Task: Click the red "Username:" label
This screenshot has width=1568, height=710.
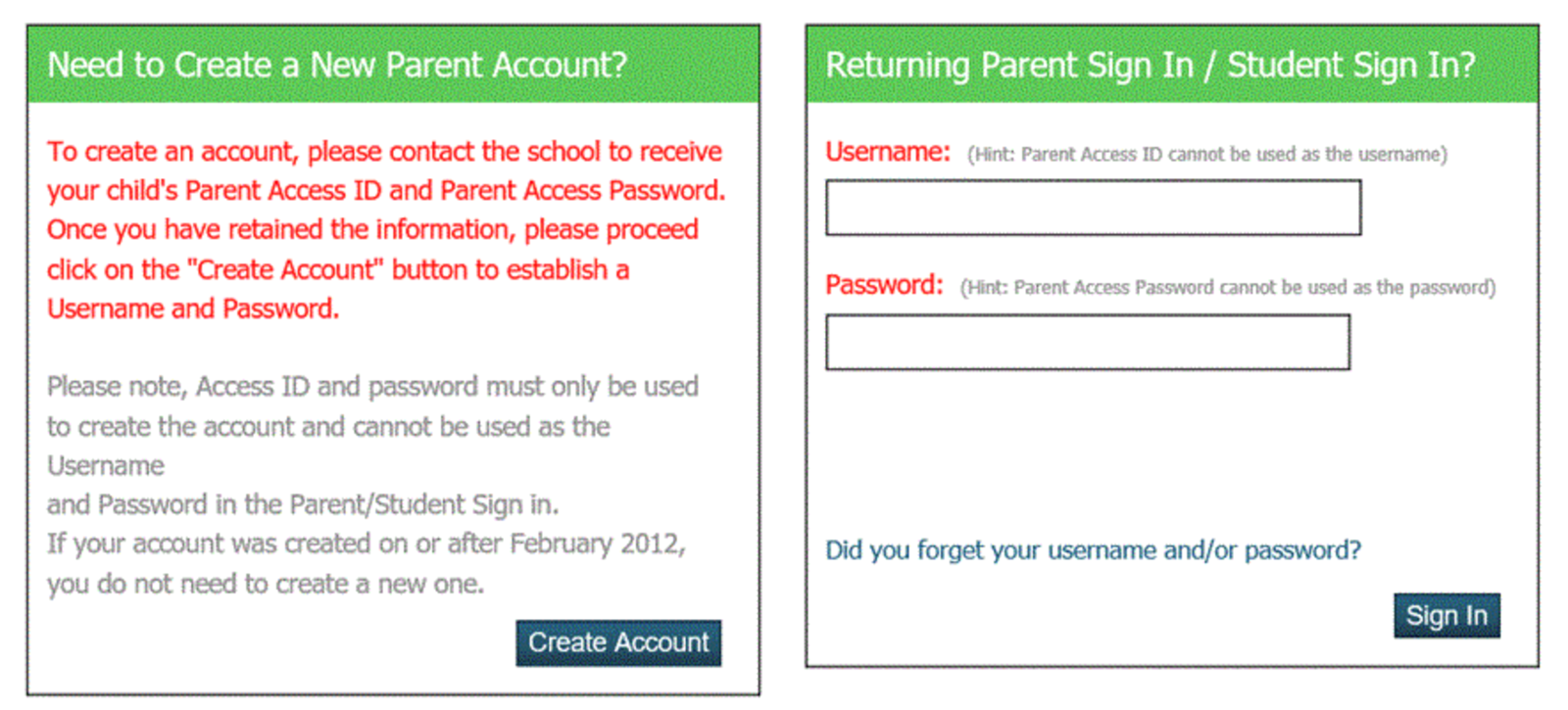Action: pyautogui.click(x=887, y=152)
